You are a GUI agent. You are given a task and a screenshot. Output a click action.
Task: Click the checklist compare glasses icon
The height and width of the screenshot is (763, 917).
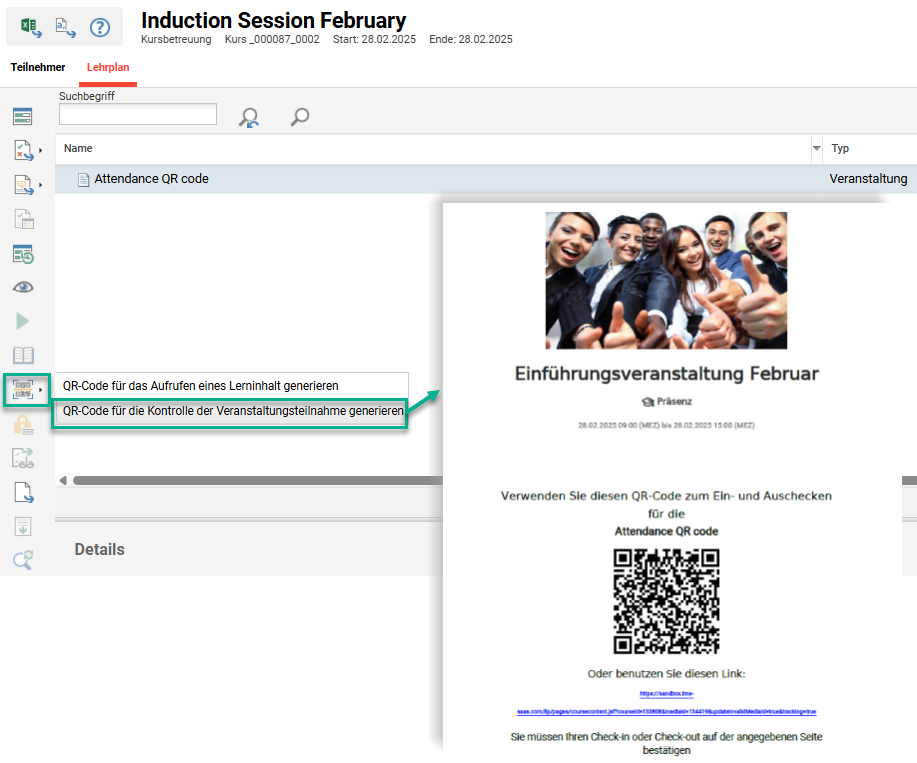[x=23, y=458]
